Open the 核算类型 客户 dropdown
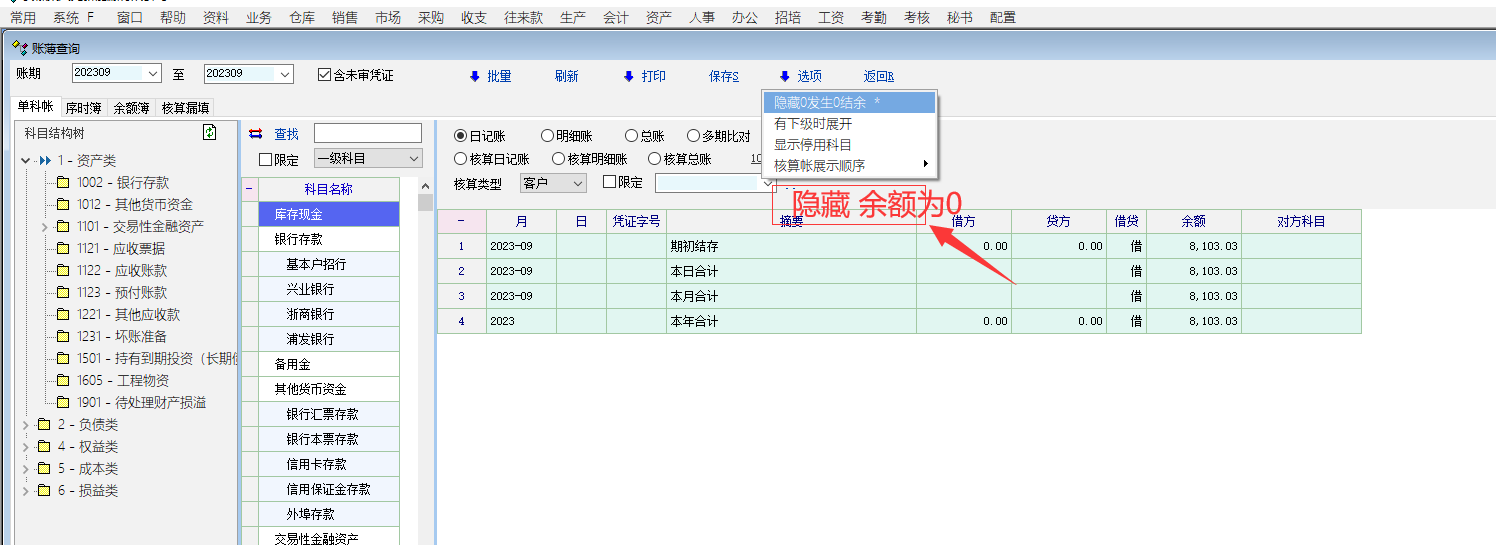 [x=552, y=183]
